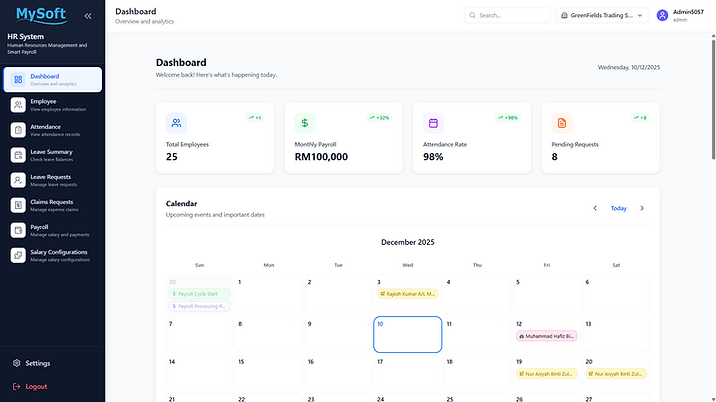Select the Payroll menu item
The height and width of the screenshot is (402, 716).
pos(53,230)
